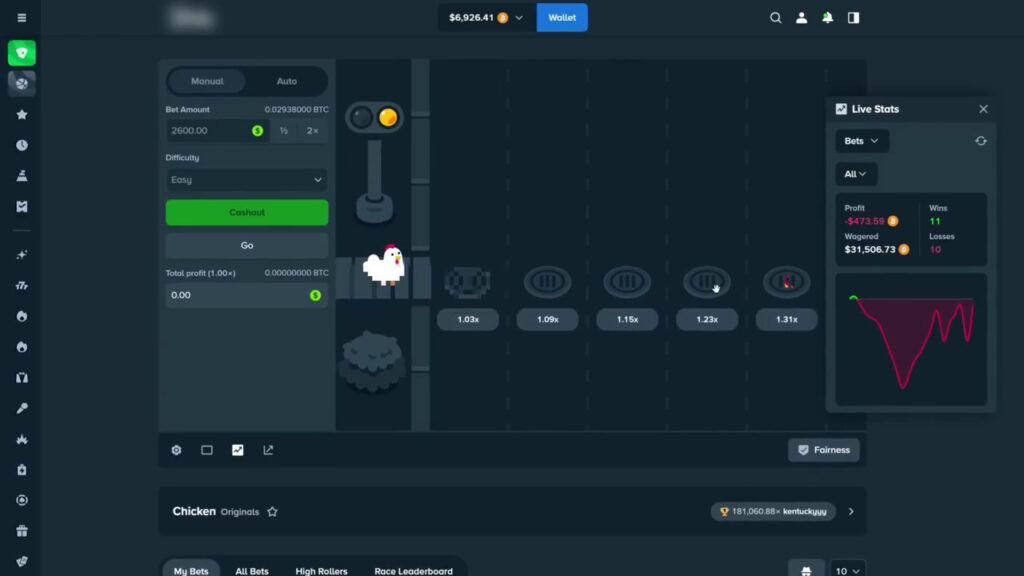The height and width of the screenshot is (576, 1024).
Task: Open the search magnifier in top bar
Action: 775,18
